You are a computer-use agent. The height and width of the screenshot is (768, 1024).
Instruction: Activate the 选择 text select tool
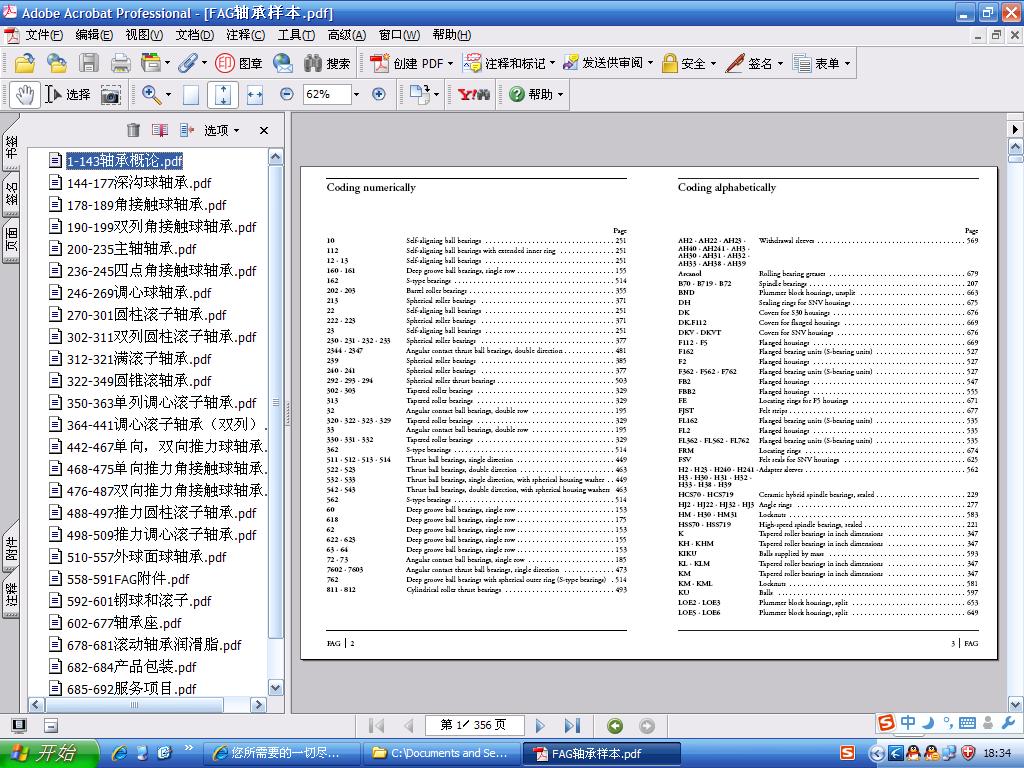pos(68,95)
